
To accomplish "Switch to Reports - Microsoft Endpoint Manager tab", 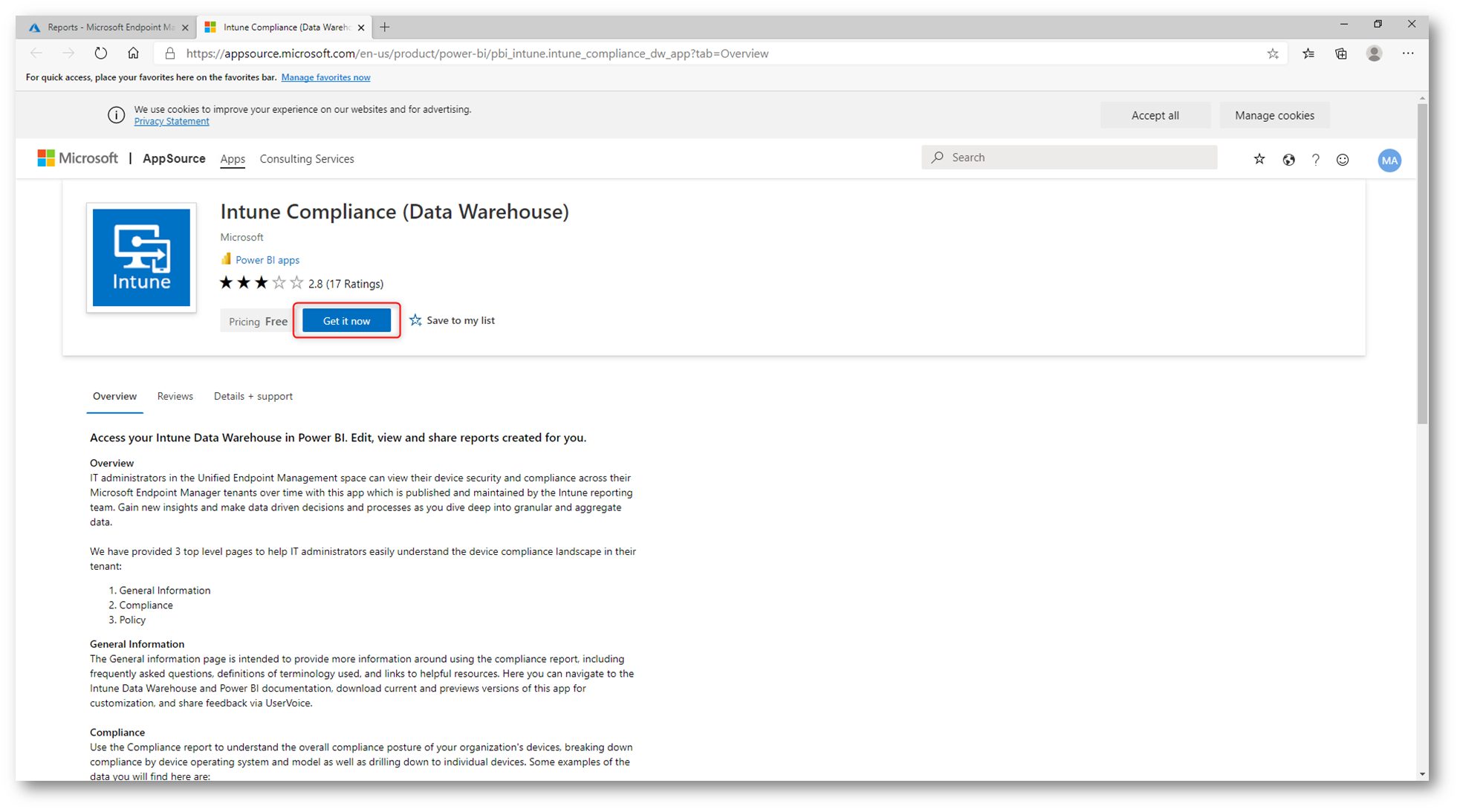I will tap(107, 27).
